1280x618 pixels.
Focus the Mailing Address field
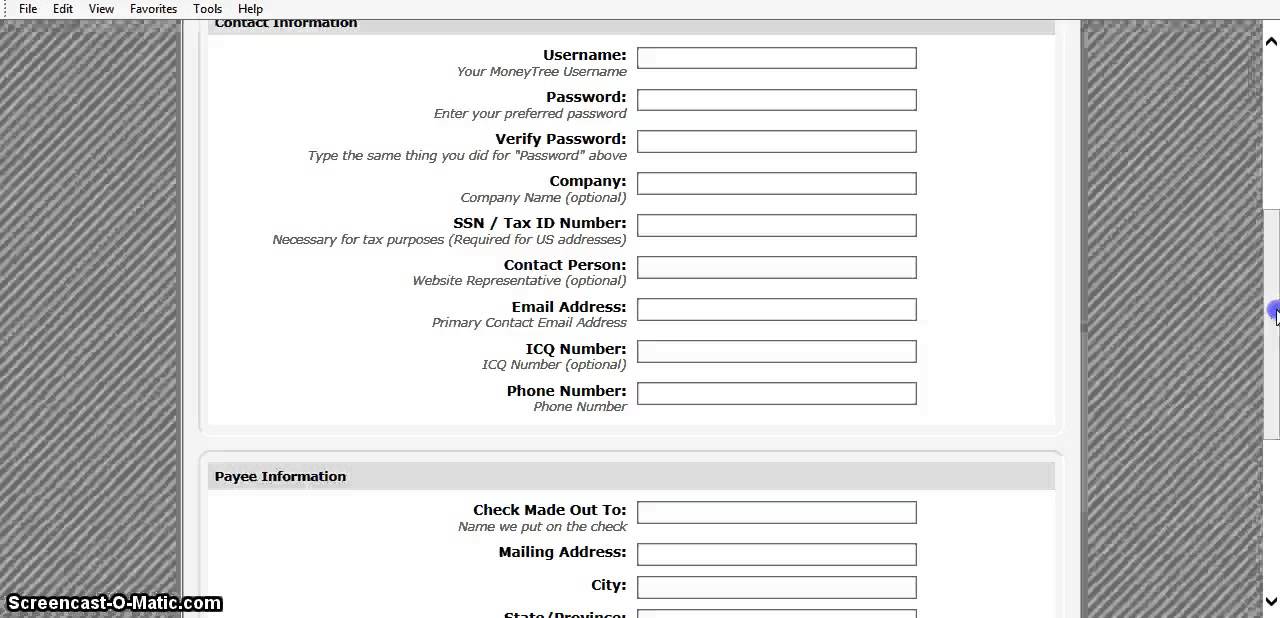777,555
